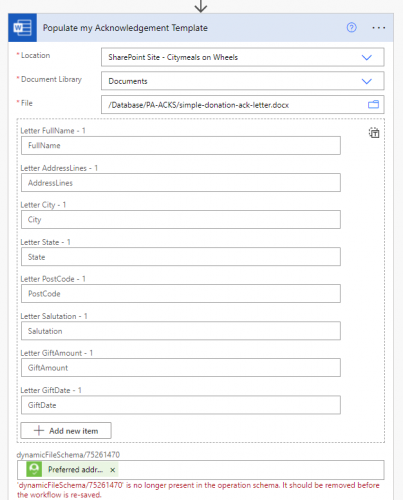Focus the Letter PostCode field

(181, 294)
